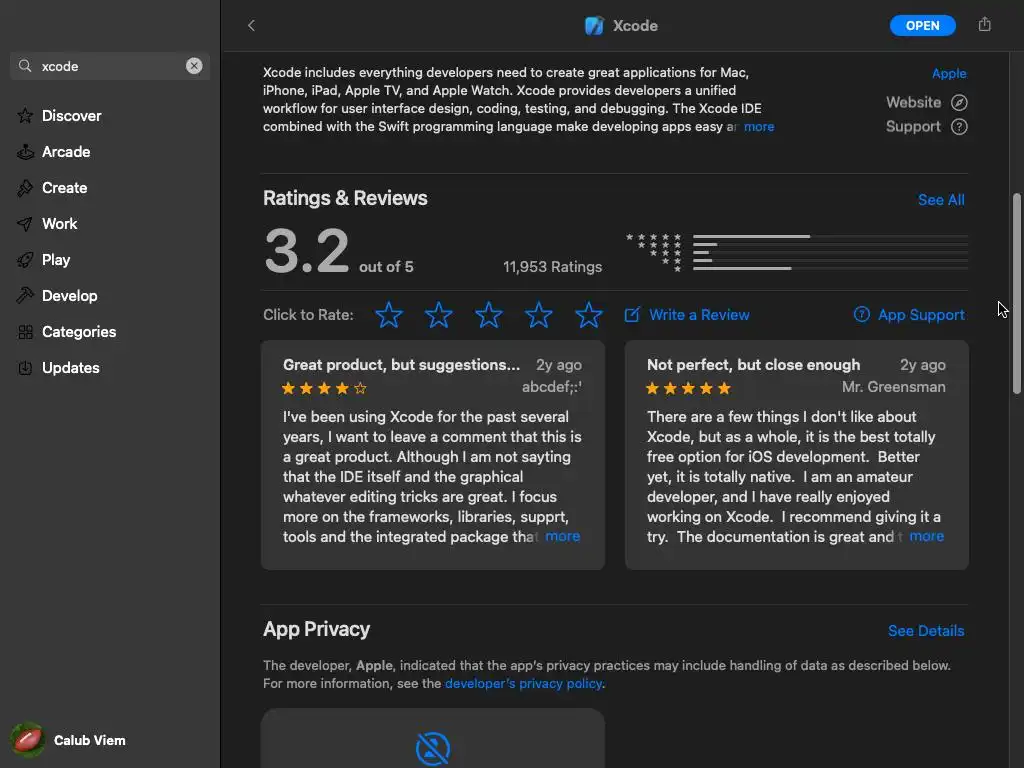Viewport: 1024px width, 768px height.
Task: Rate the app three stars
Action: tap(488, 315)
